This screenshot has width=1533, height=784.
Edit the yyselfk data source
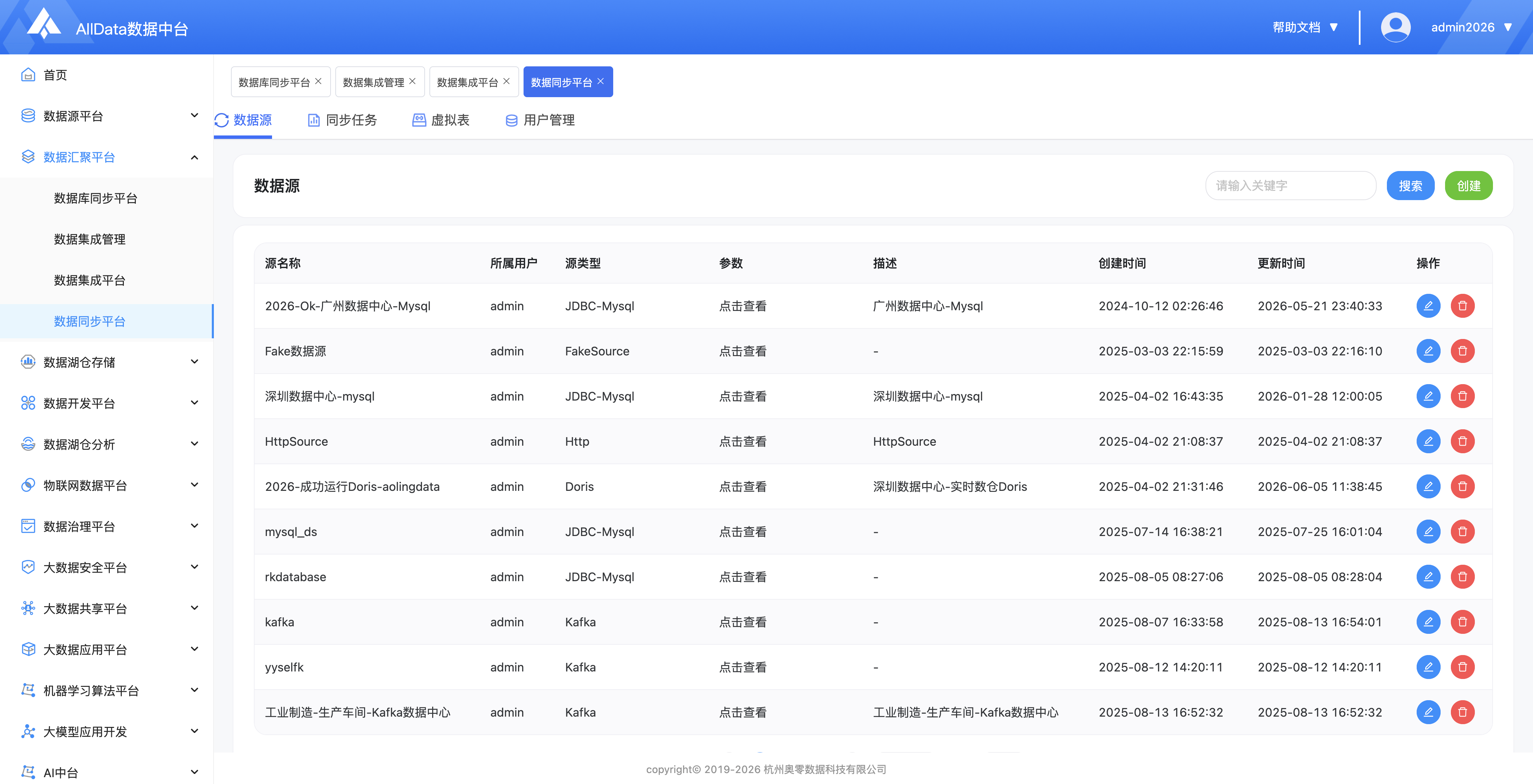[x=1428, y=667]
